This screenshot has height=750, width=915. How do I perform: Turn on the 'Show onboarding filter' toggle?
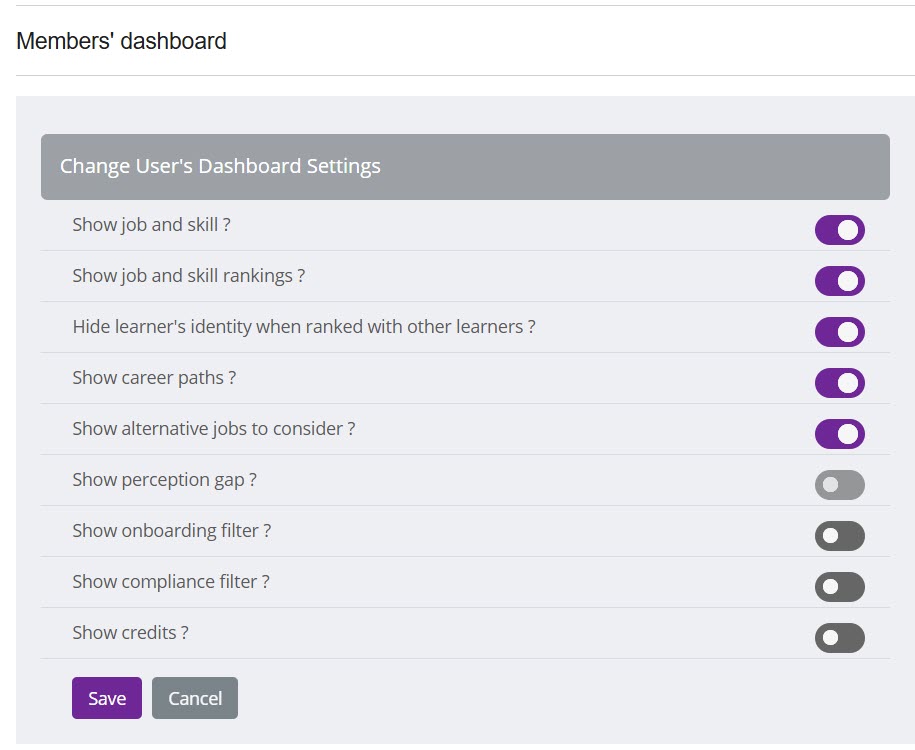840,536
